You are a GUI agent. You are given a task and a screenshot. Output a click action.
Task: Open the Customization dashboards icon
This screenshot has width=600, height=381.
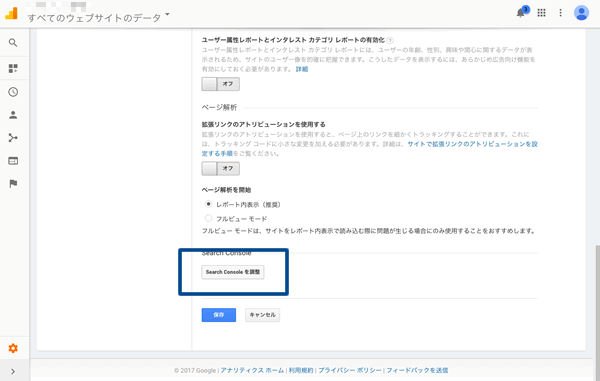[13, 68]
